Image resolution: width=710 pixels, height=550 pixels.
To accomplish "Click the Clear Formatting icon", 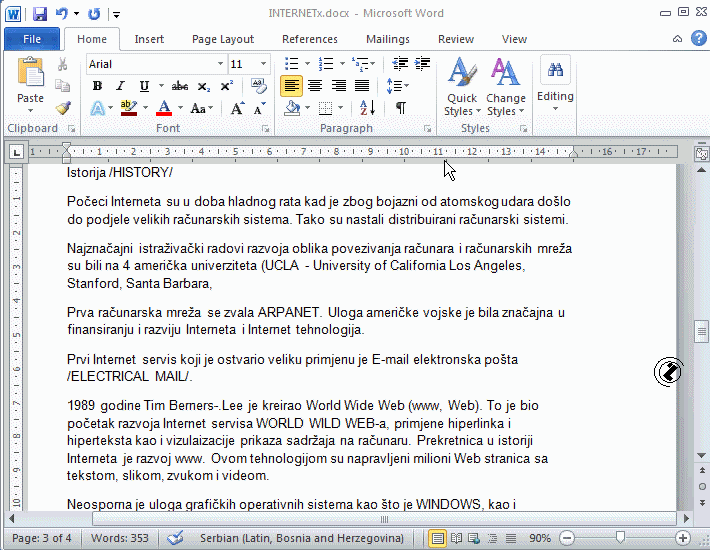I will pyautogui.click(x=260, y=86).
